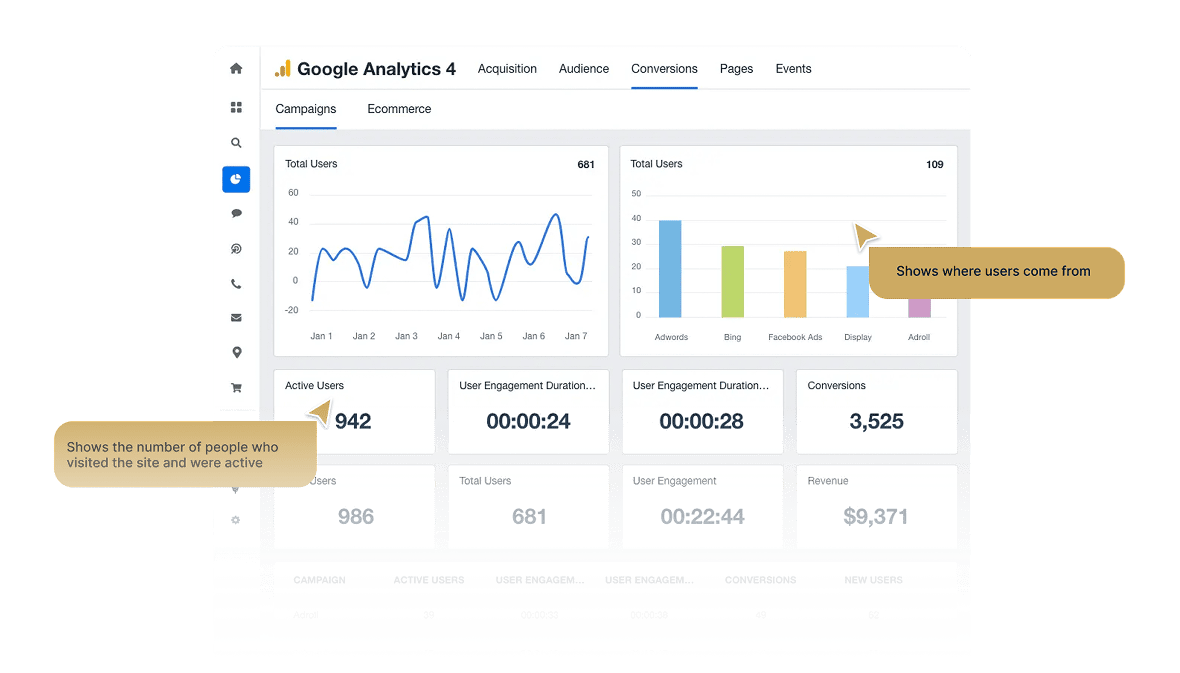Select the Active Users 942 card
Image resolution: width=1180 pixels, height=673 pixels.
[354, 411]
